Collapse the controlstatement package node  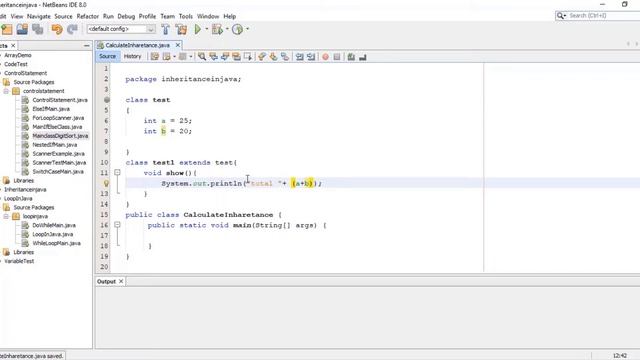point(6,91)
